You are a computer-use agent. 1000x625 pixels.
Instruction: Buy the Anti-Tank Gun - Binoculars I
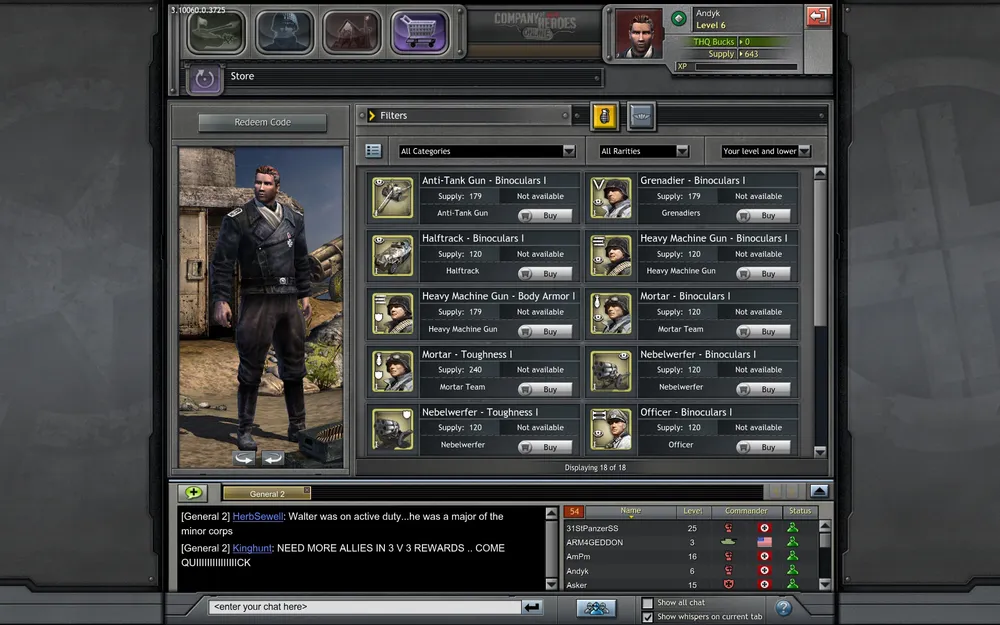(544, 215)
